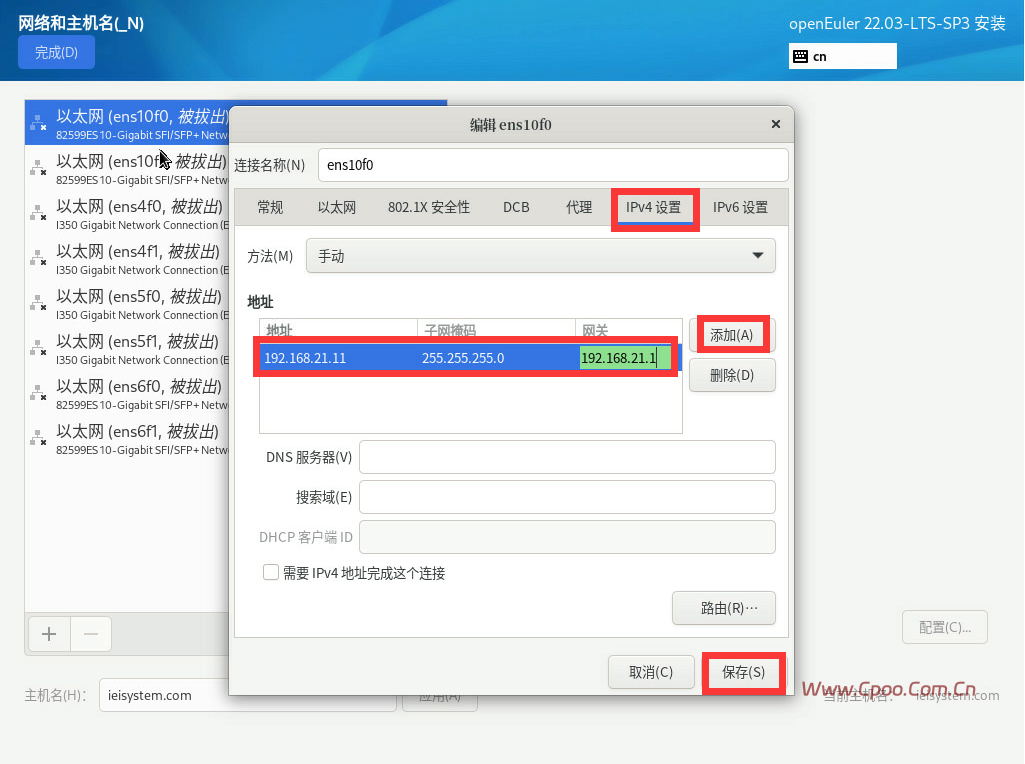This screenshot has width=1025, height=764.
Task: Select 以太网 (ens5f1, 被拔出) in list
Action: [x=127, y=349]
